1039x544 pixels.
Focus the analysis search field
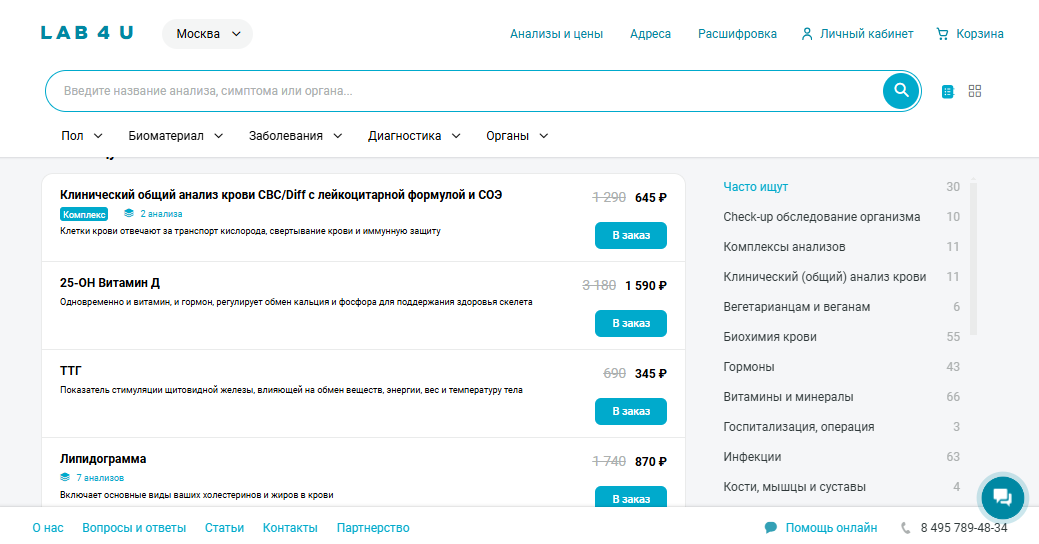click(x=464, y=91)
